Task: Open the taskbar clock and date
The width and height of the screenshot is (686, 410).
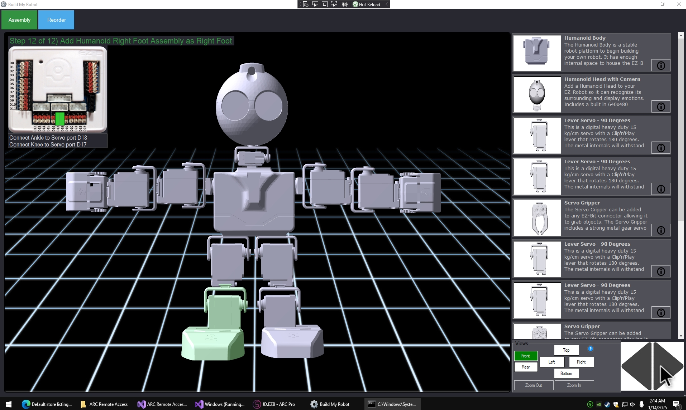Action: [x=658, y=404]
